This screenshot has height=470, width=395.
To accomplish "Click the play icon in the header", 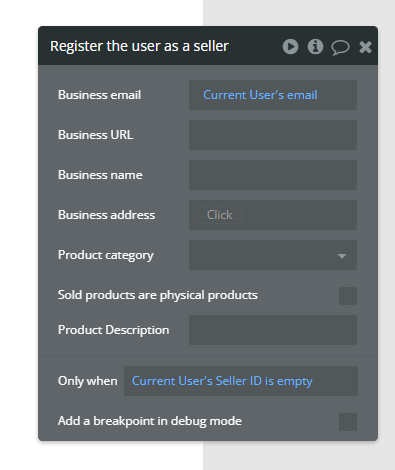I will [290, 46].
